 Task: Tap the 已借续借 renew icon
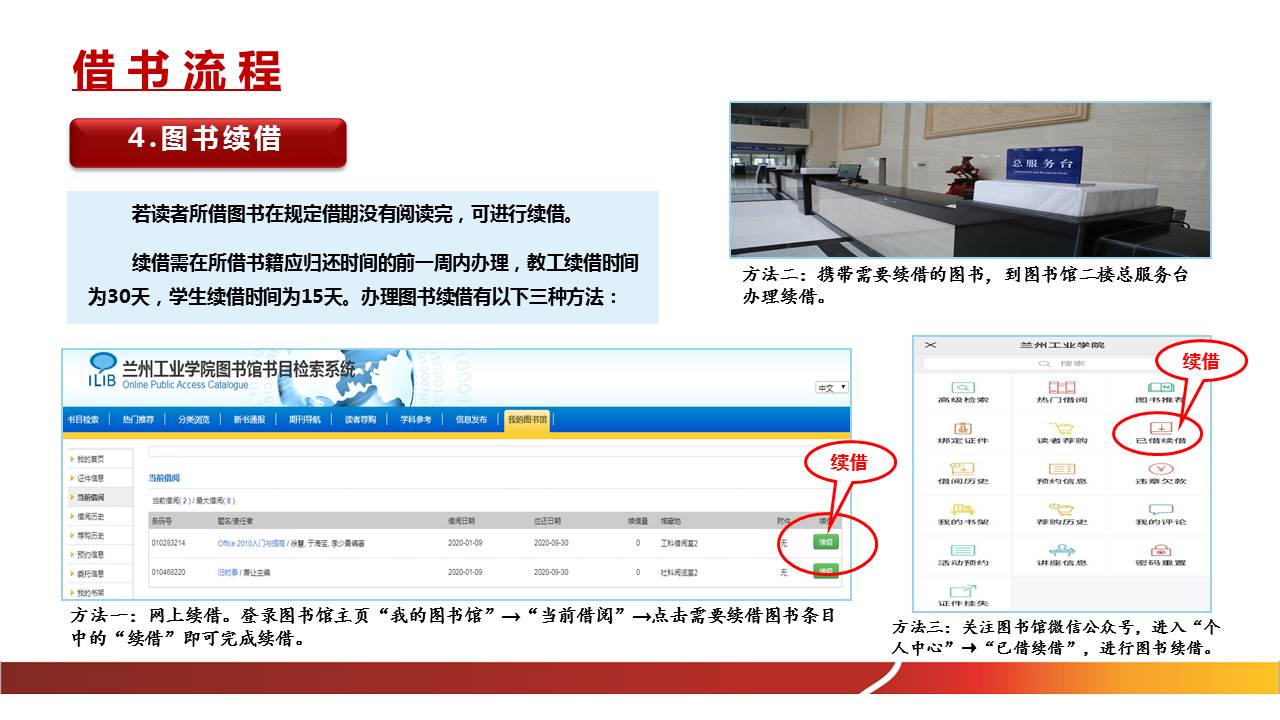click(x=1160, y=428)
